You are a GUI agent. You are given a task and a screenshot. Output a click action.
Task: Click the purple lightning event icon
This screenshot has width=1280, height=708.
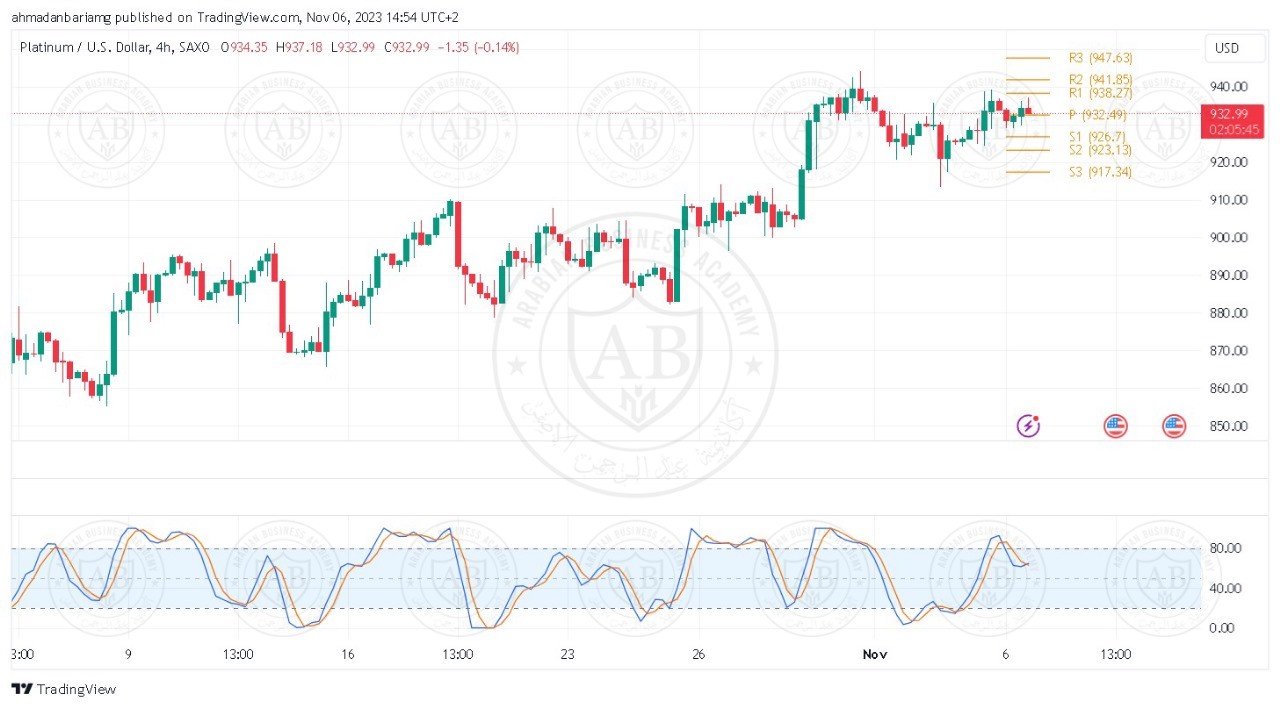1028,427
